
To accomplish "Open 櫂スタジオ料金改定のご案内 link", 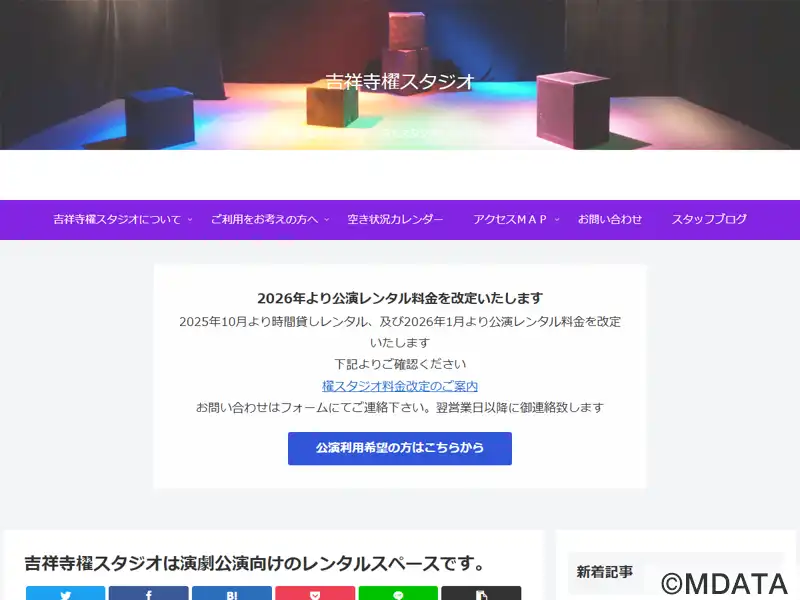I will 400,386.
